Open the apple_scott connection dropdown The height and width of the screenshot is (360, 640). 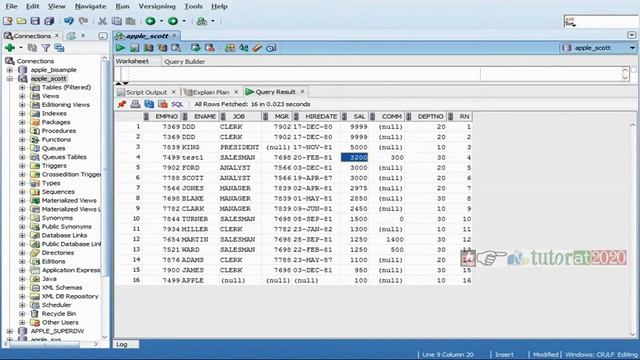(x=632, y=48)
